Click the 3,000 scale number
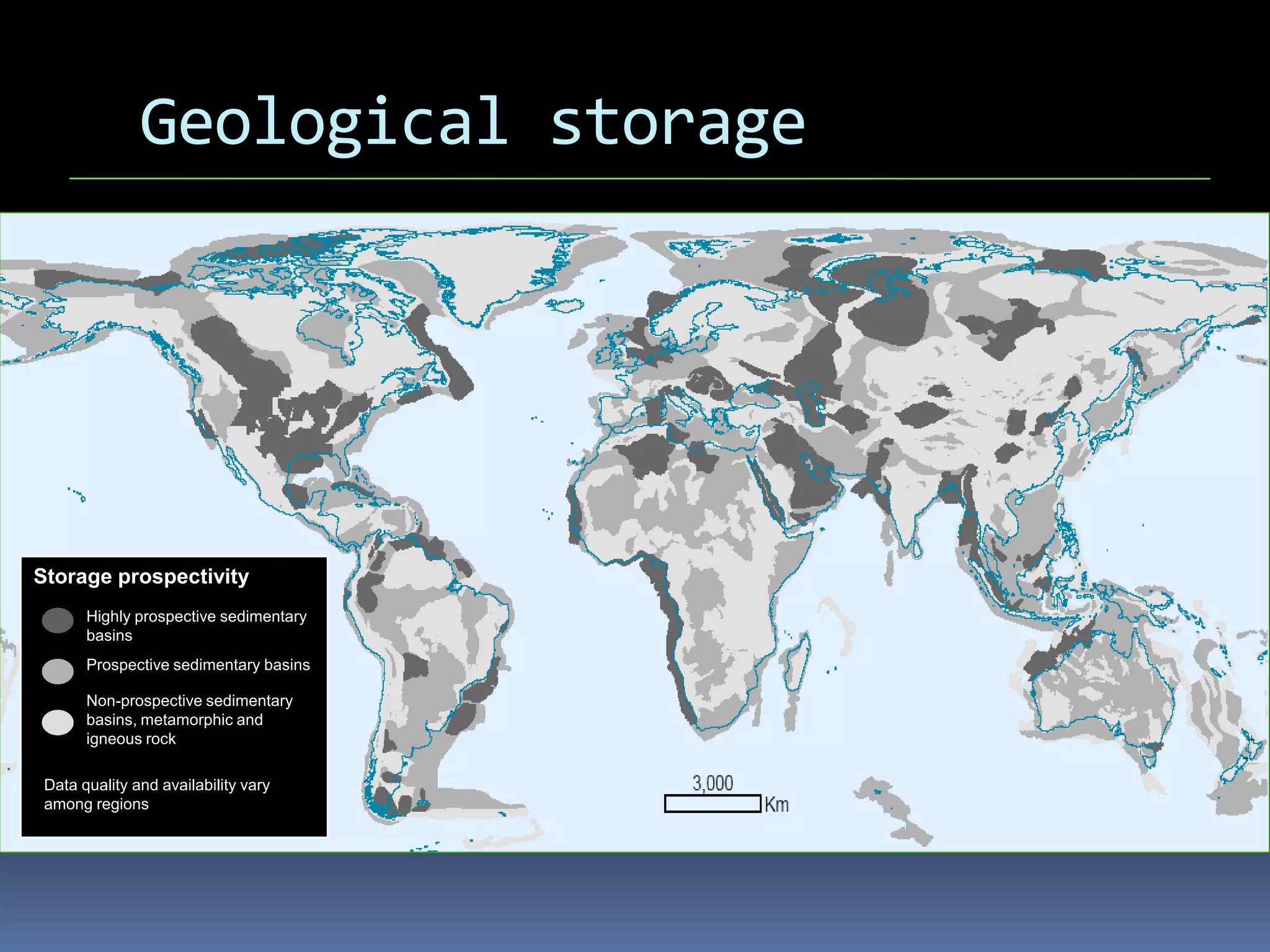 point(713,783)
